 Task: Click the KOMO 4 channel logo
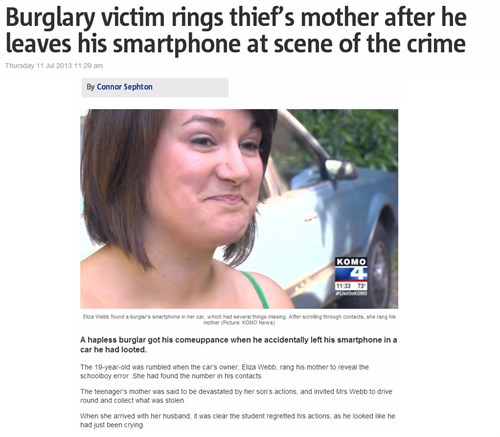tap(351, 277)
